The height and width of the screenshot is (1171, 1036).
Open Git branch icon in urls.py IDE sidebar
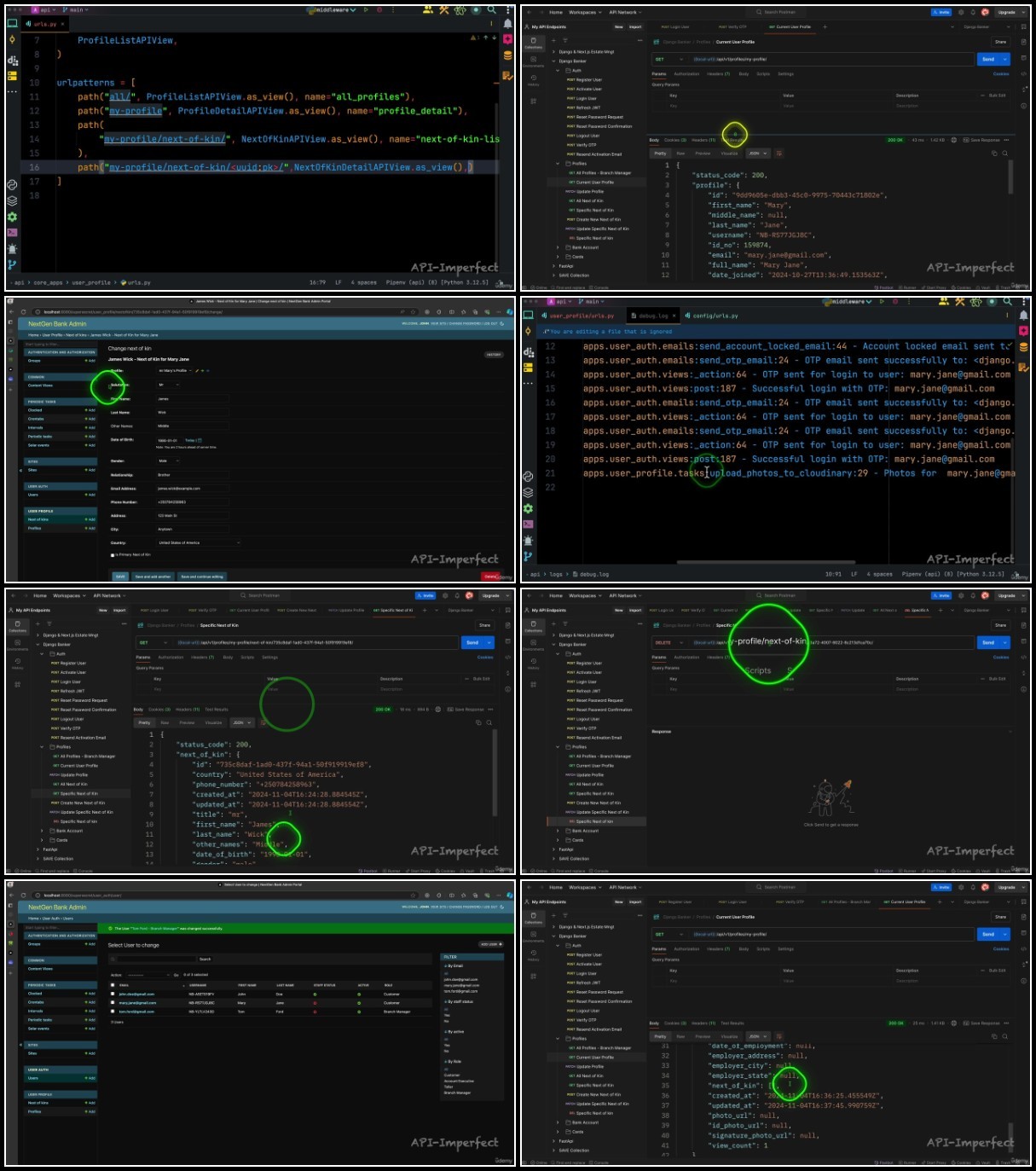[x=12, y=264]
